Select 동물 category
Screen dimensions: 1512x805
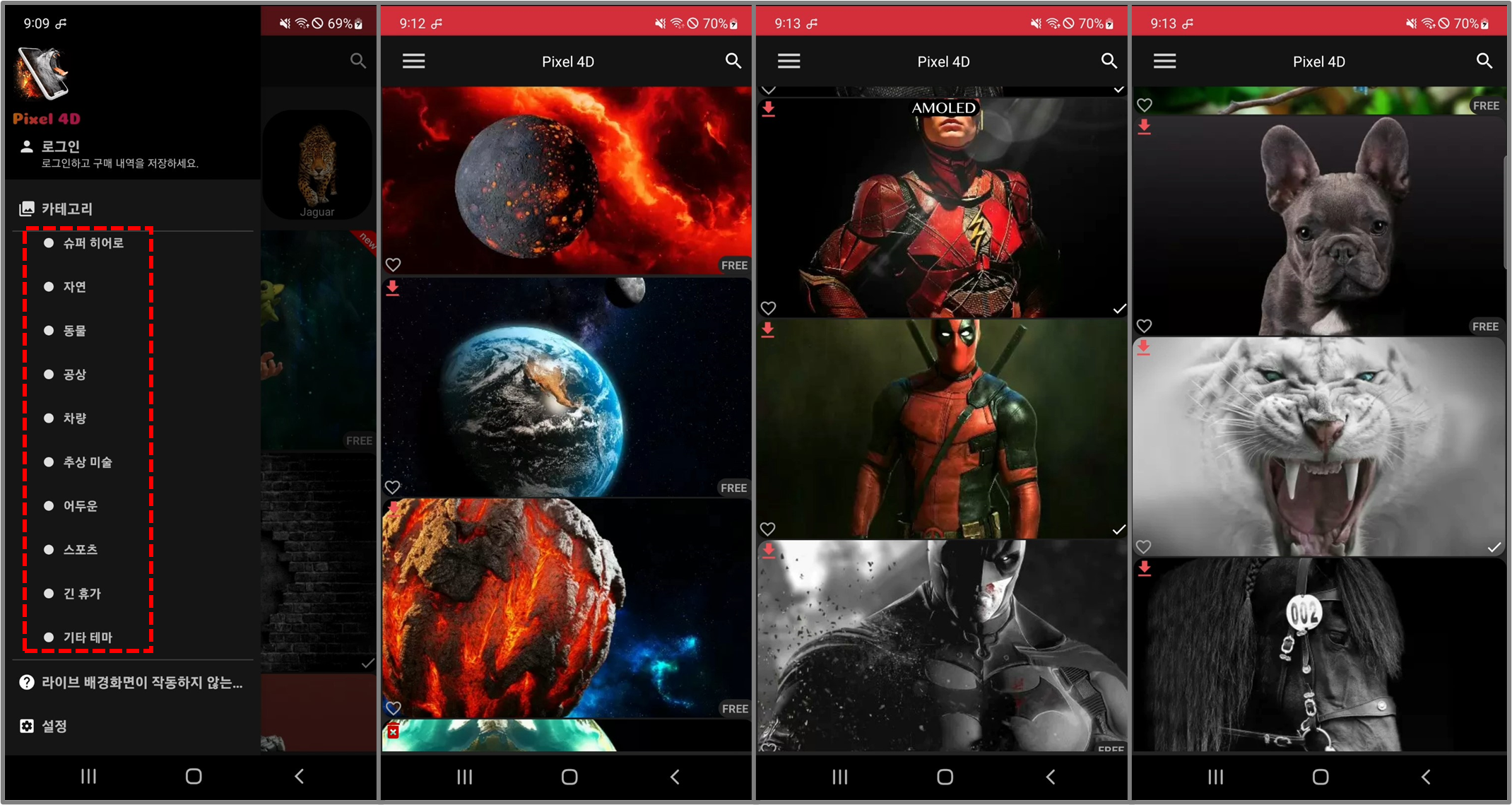tap(74, 331)
